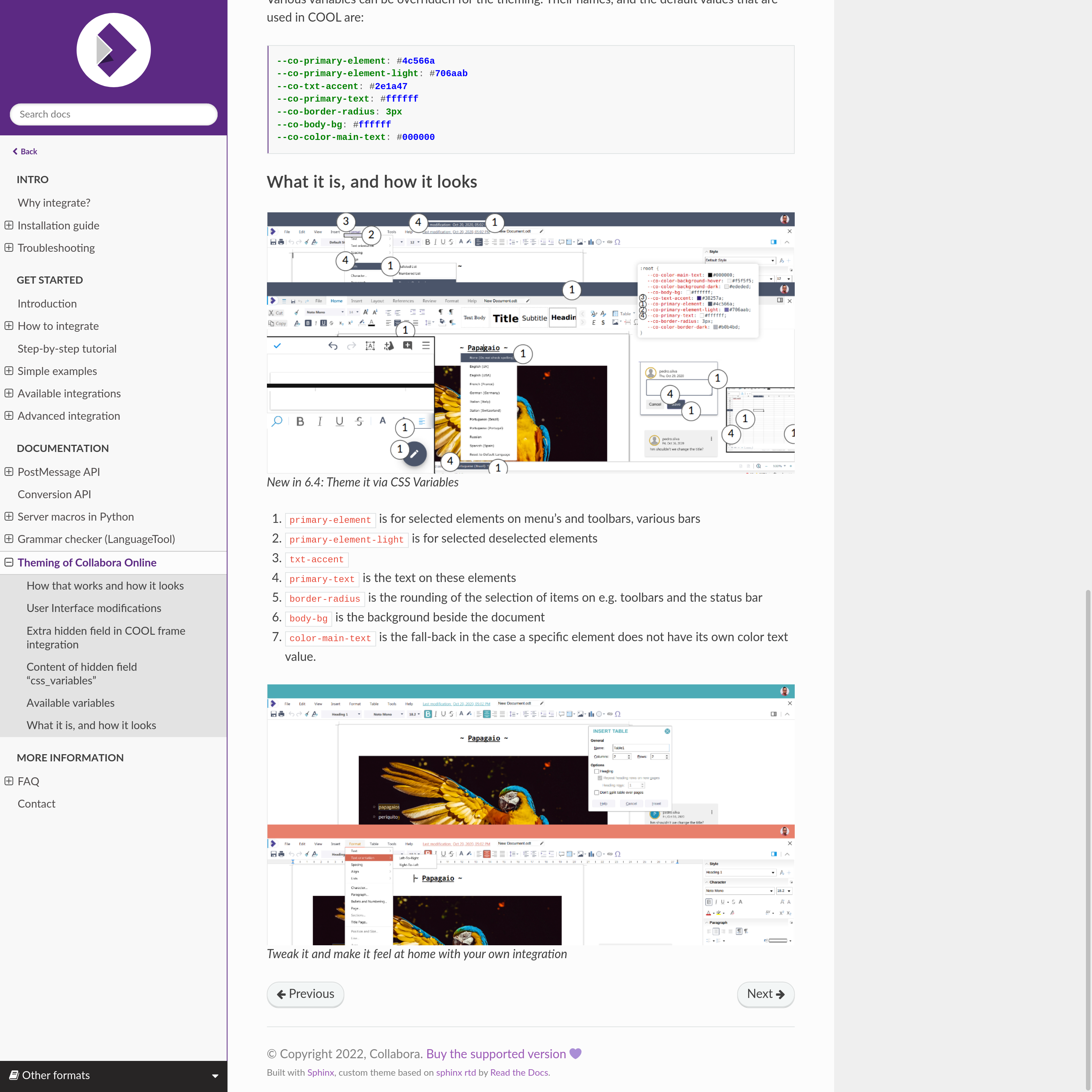Expand Available integrations section
This screenshot has height=1092, width=1092.
coord(9,393)
